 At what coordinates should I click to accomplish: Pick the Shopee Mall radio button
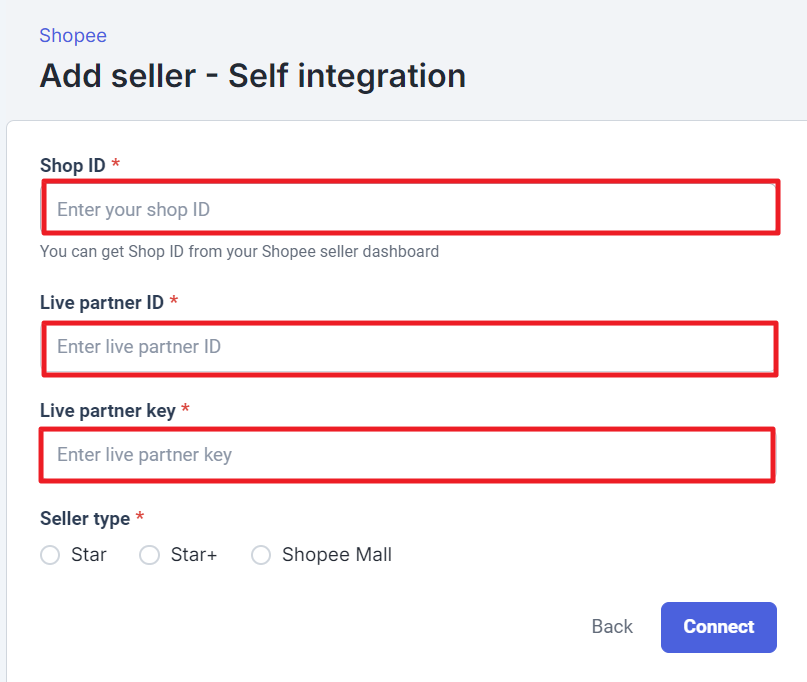(261, 555)
